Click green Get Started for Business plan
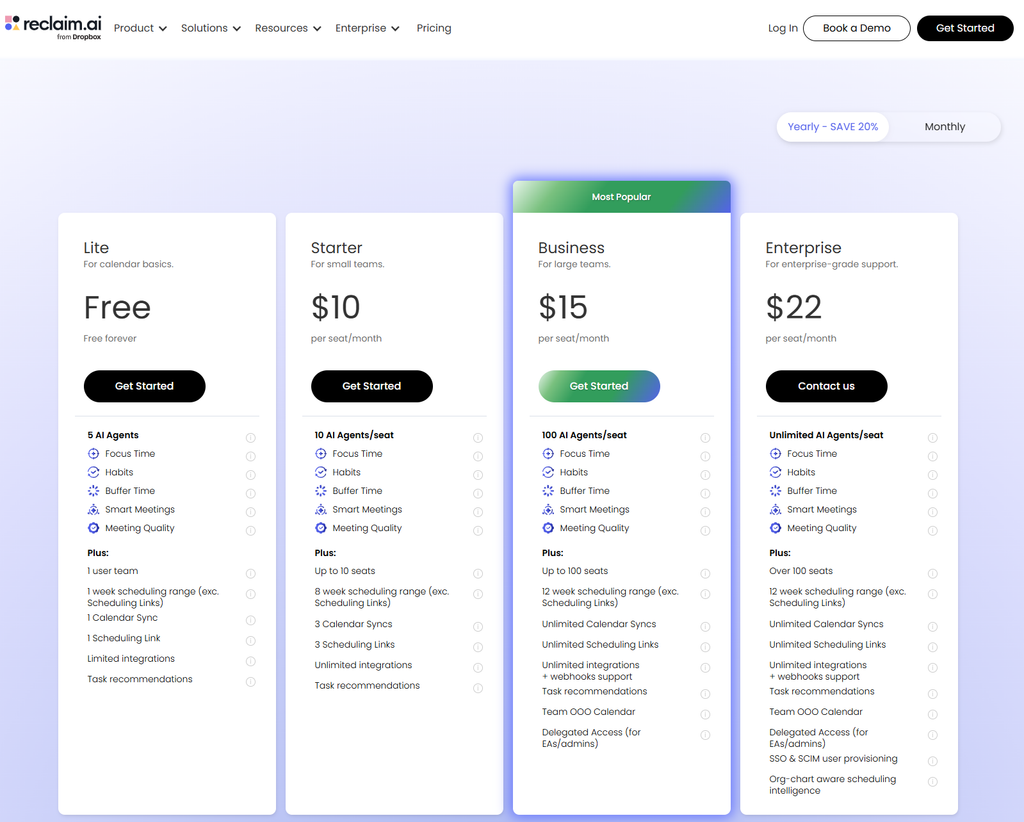The height and width of the screenshot is (822, 1024). (x=599, y=386)
